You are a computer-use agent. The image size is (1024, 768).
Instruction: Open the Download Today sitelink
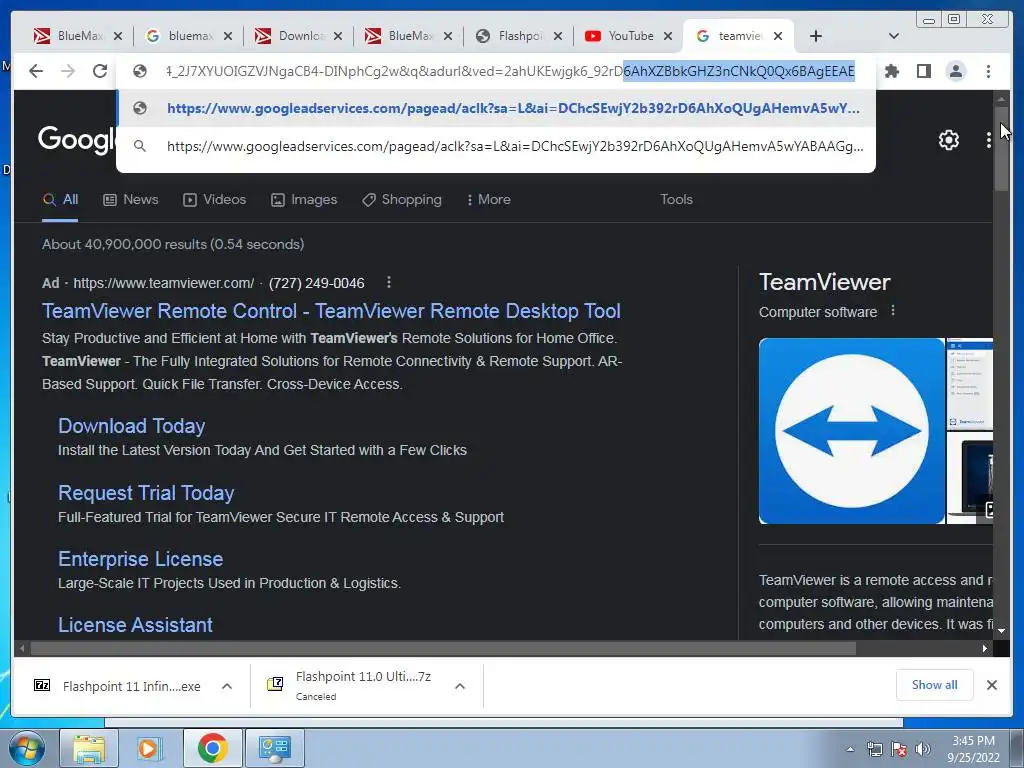tap(131, 426)
